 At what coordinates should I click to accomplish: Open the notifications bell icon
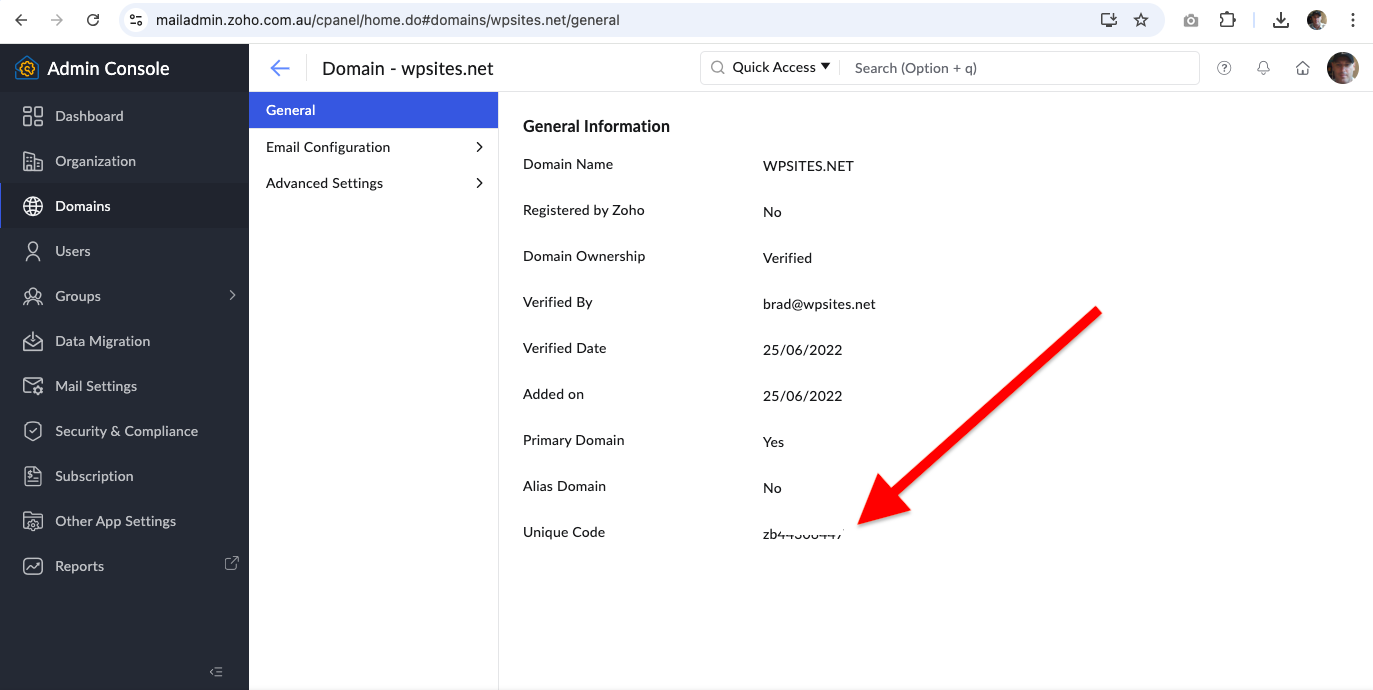tap(1263, 68)
